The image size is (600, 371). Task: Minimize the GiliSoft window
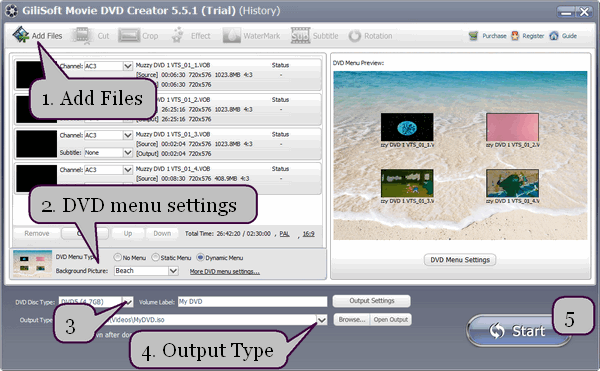coord(566,12)
